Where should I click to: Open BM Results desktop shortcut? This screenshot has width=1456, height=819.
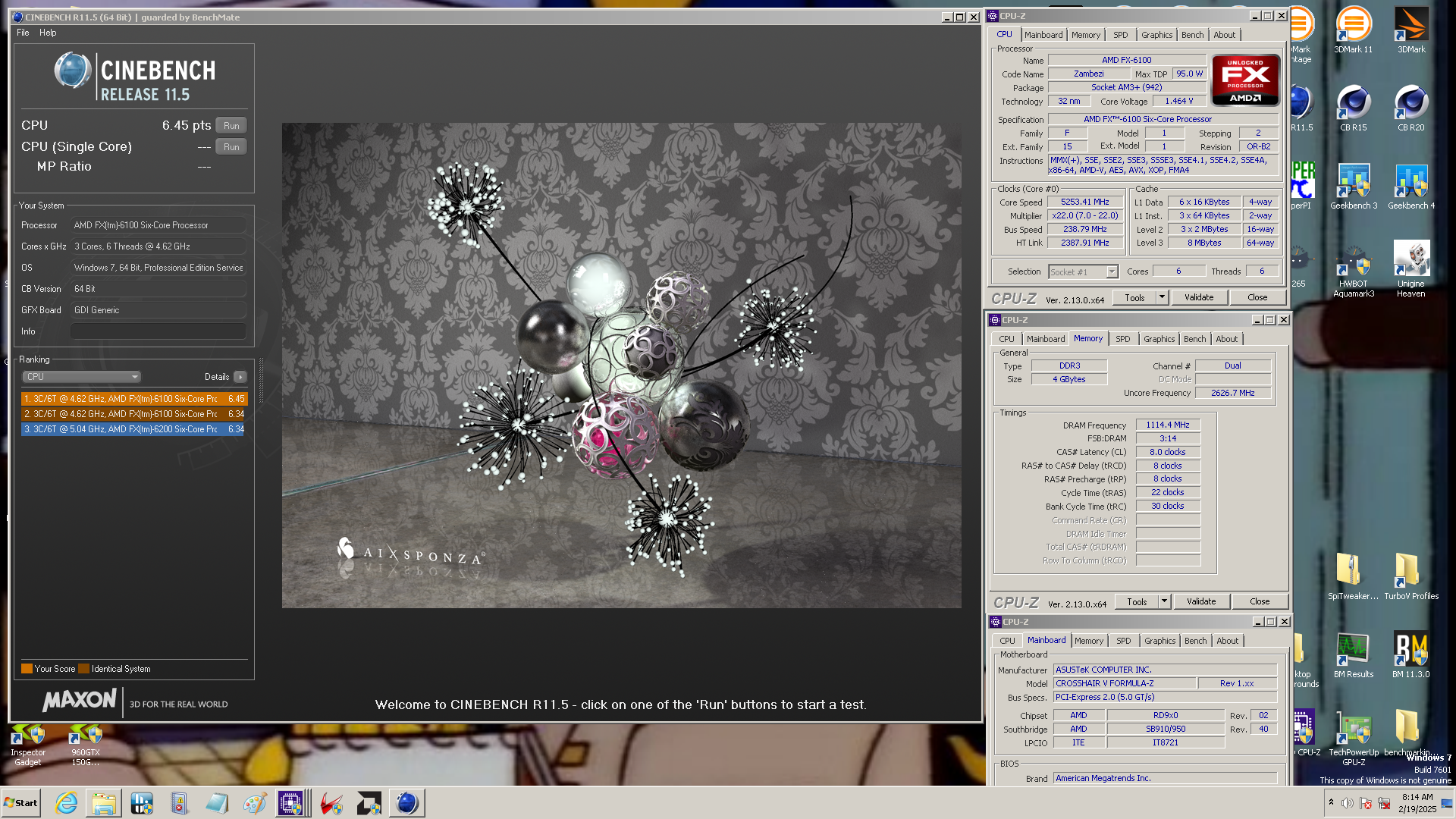[1353, 654]
